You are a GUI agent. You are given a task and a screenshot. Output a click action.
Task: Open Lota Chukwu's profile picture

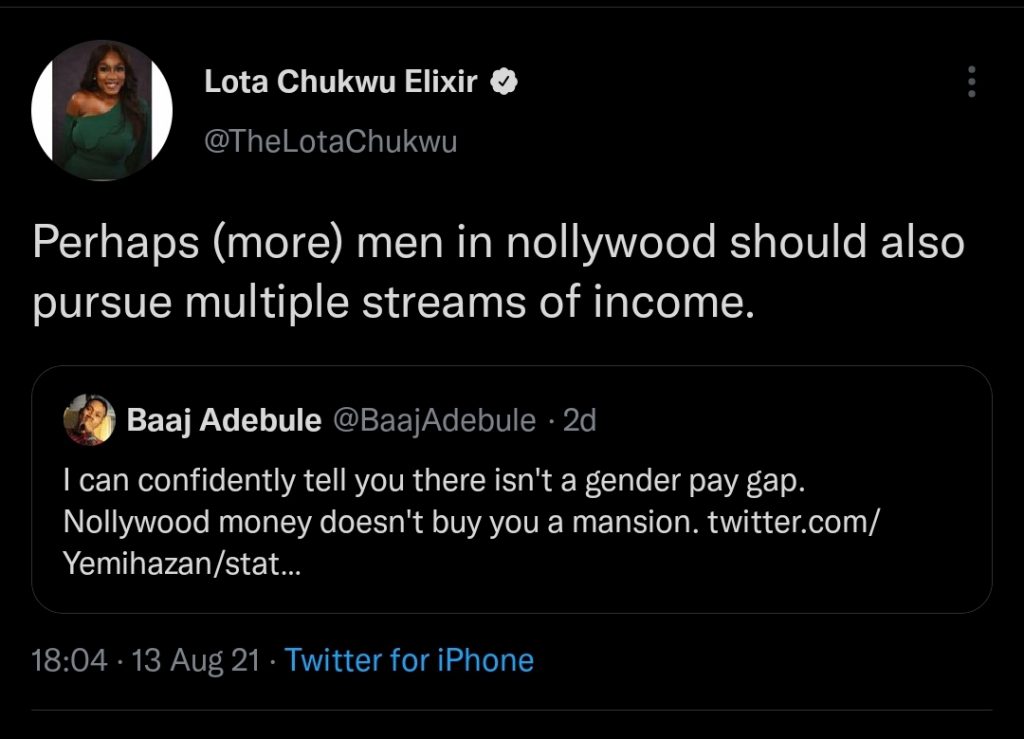(102, 111)
